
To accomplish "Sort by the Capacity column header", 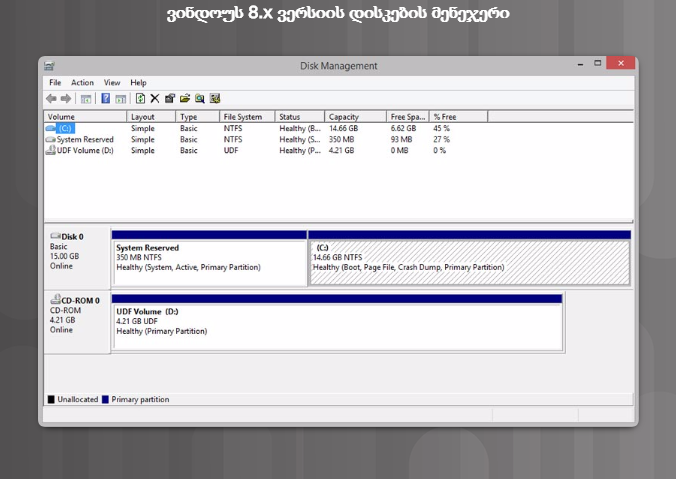I will (355, 117).
